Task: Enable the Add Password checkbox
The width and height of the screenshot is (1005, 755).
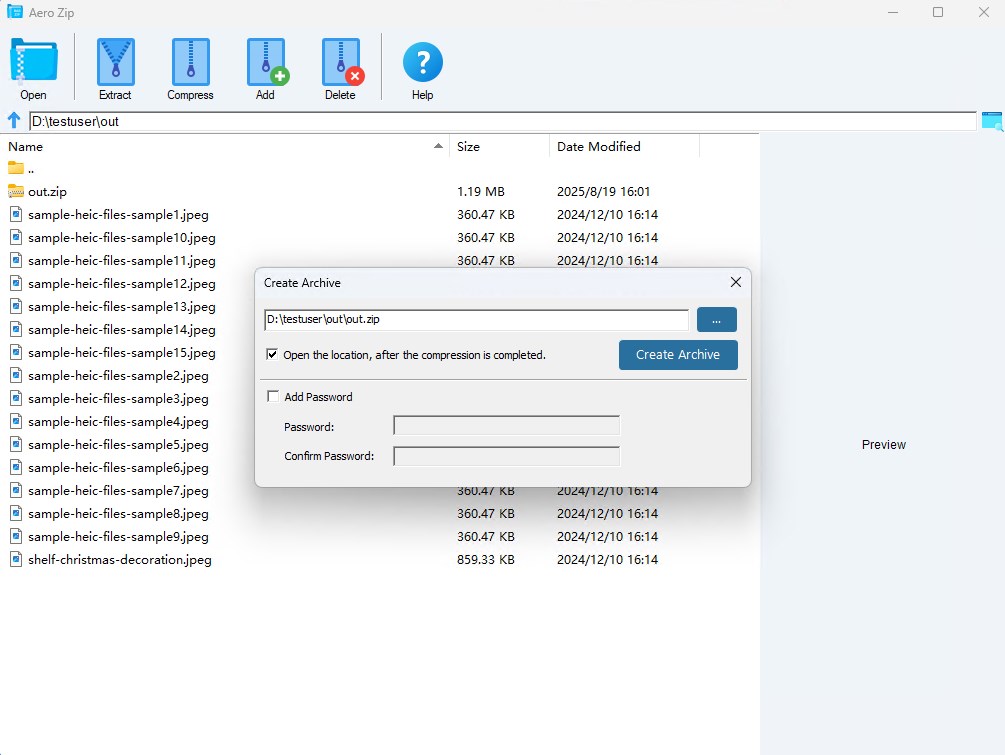Action: [x=273, y=396]
